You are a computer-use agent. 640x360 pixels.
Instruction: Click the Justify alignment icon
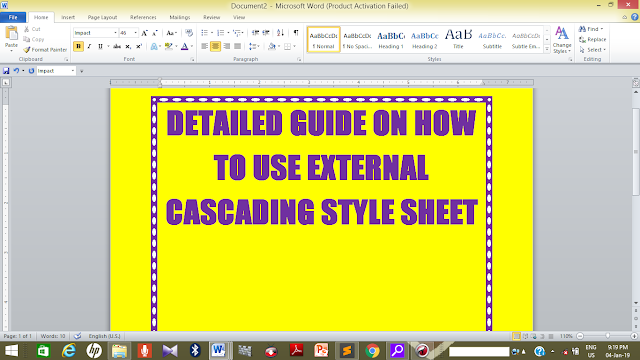pos(237,46)
